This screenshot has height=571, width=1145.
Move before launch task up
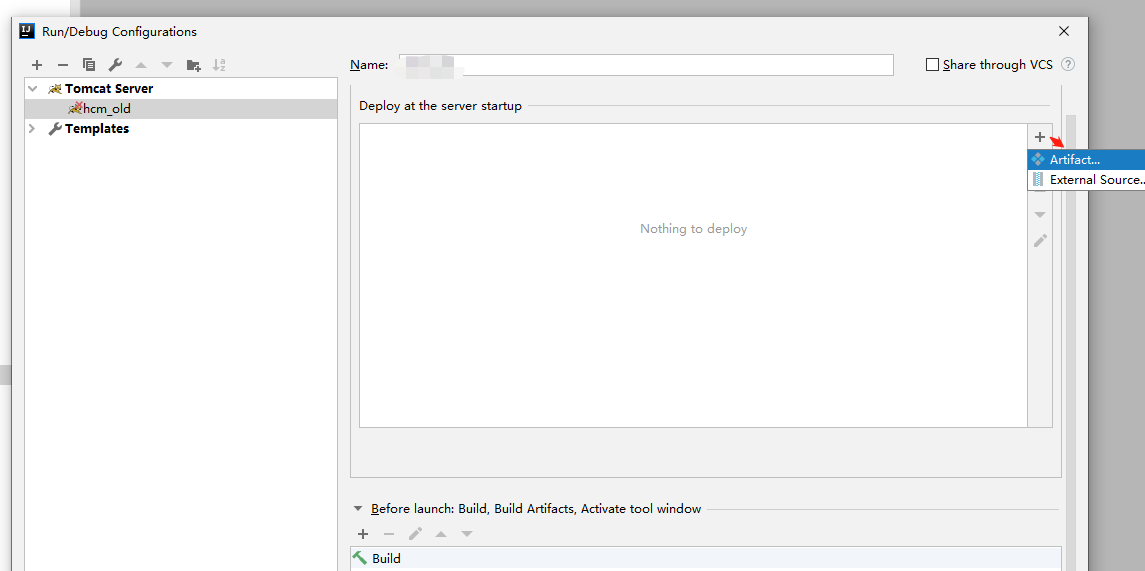click(441, 534)
